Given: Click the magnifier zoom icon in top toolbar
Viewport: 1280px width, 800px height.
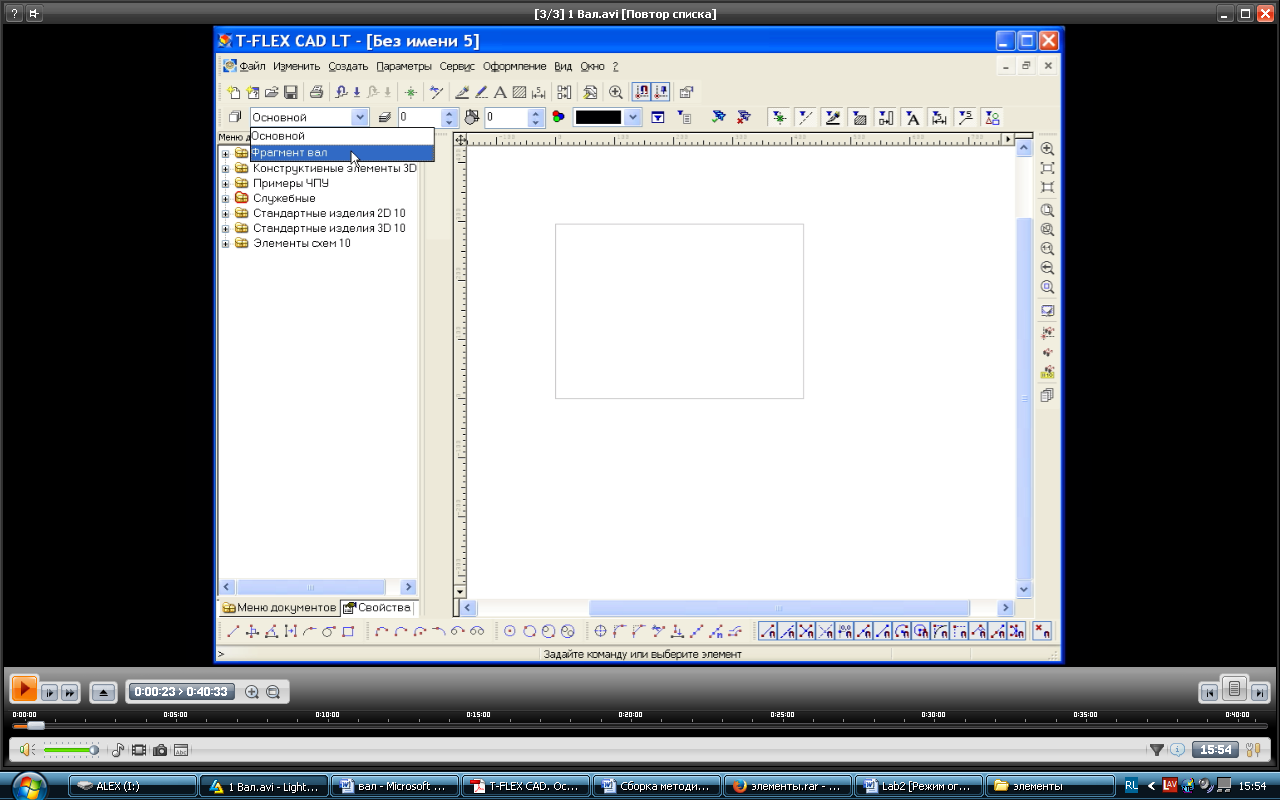Looking at the screenshot, I should [x=615, y=92].
